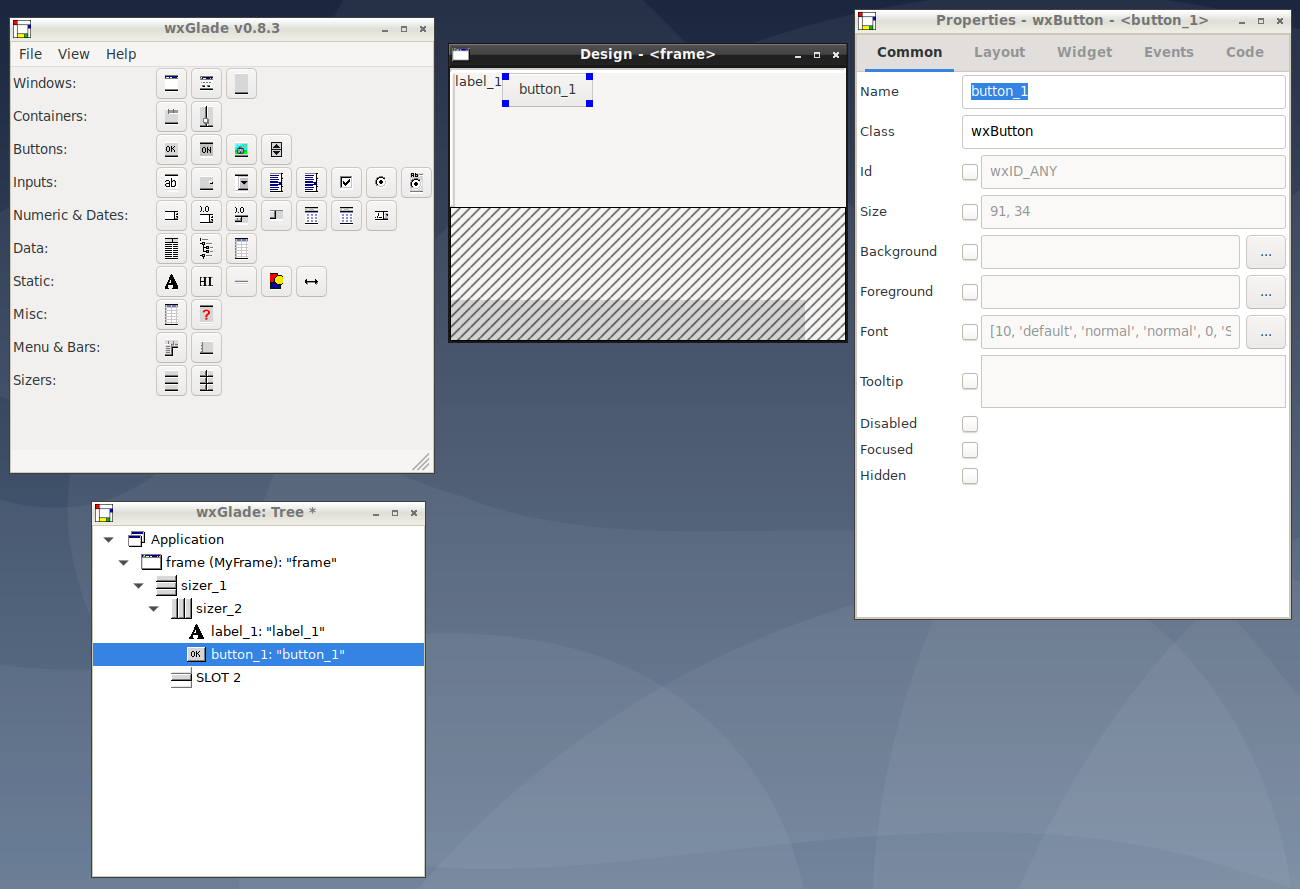Enable the Font property checkbox
Viewport: 1300px width, 889px height.
pos(970,332)
